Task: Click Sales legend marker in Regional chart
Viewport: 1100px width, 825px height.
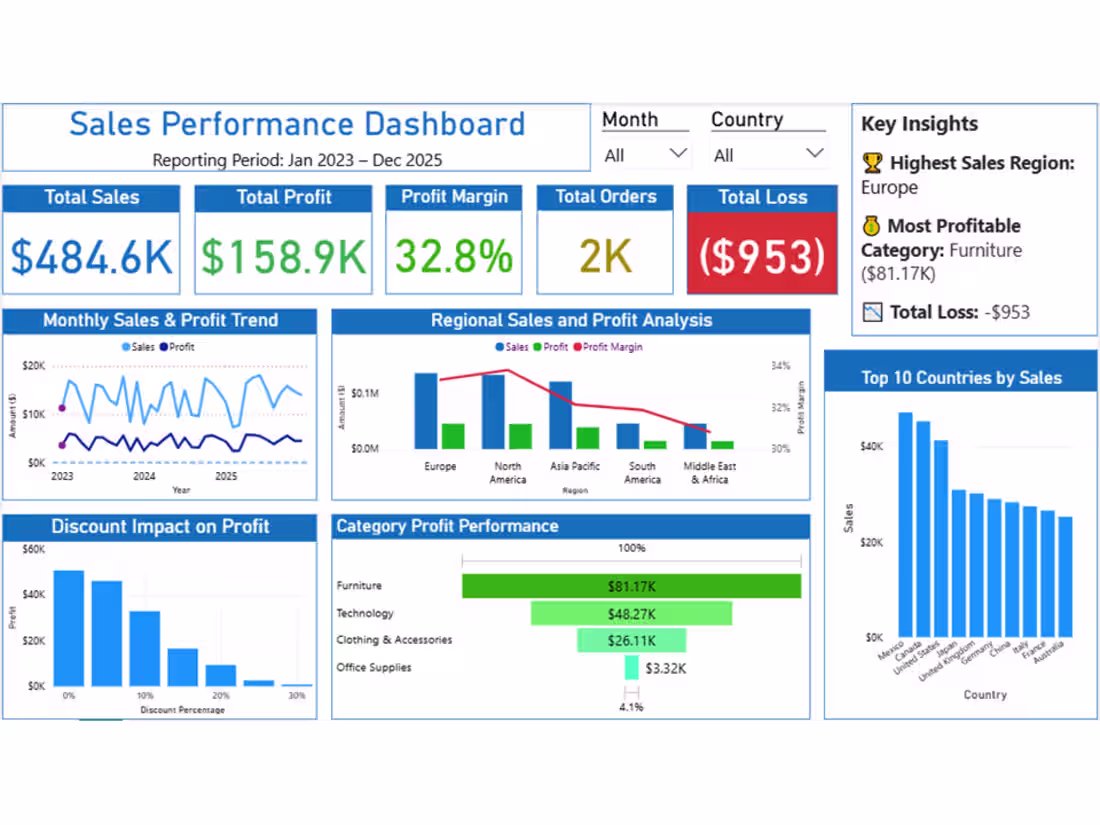Action: (x=499, y=347)
